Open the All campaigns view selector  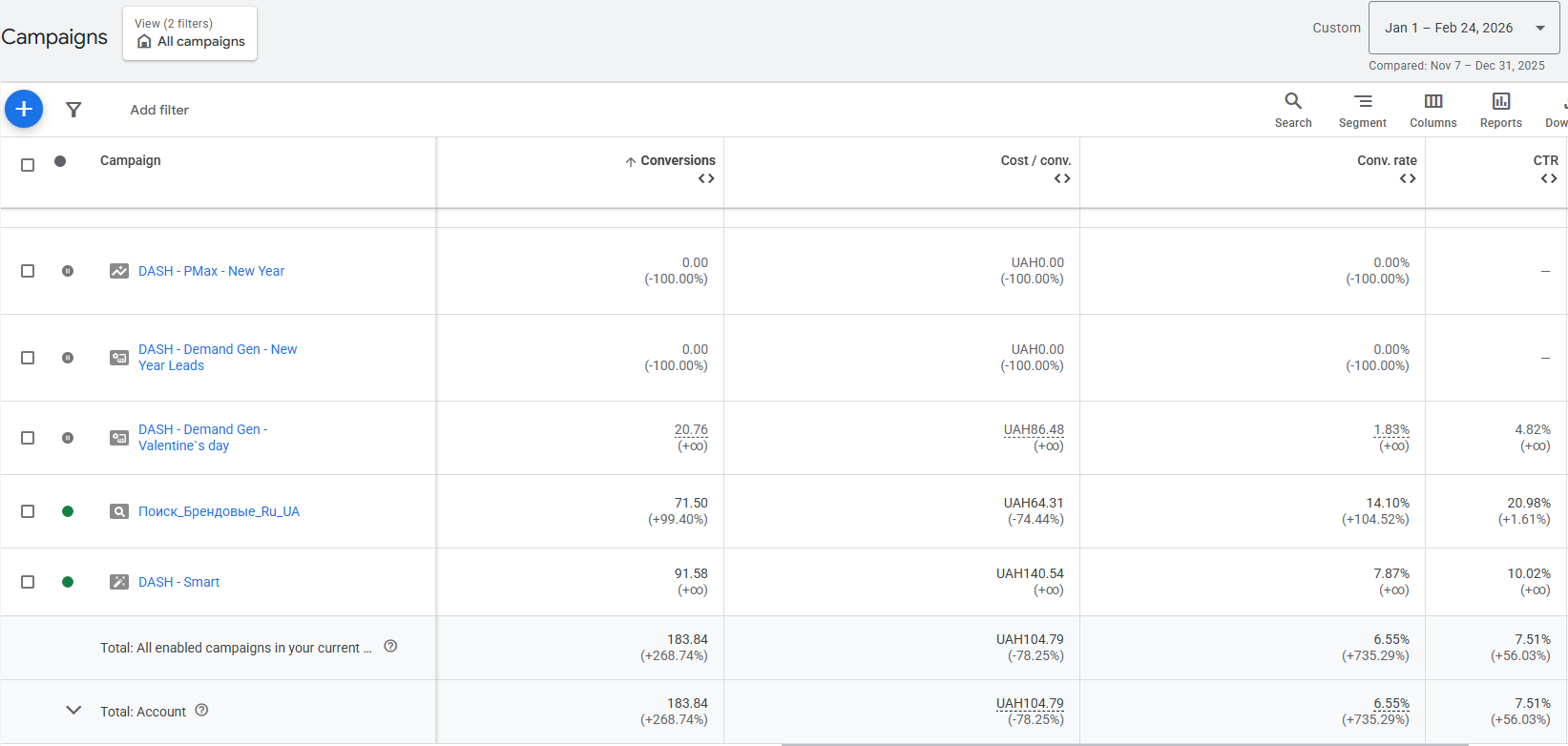(x=190, y=33)
